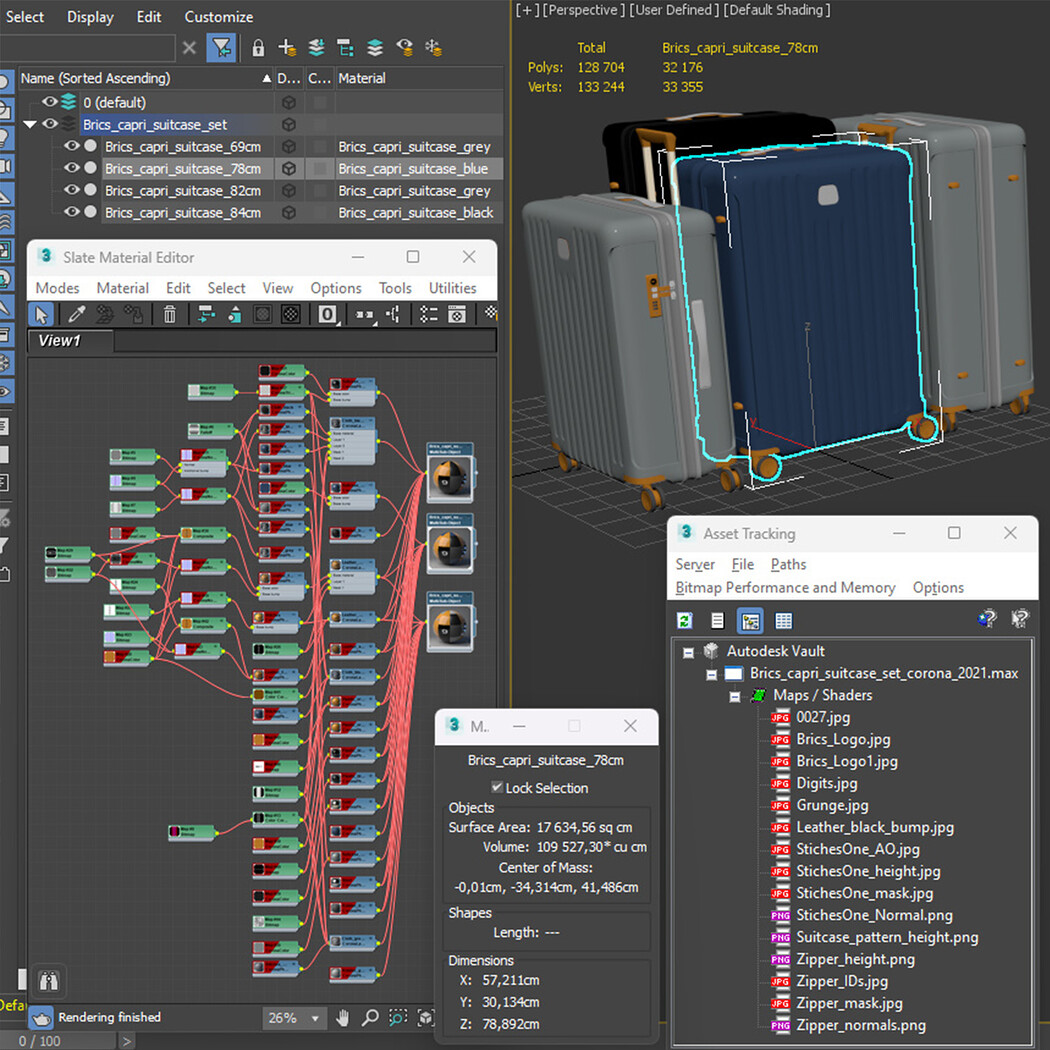Open the Paths menu in Asset Tracking
Viewport: 1050px width, 1050px height.
(788, 564)
